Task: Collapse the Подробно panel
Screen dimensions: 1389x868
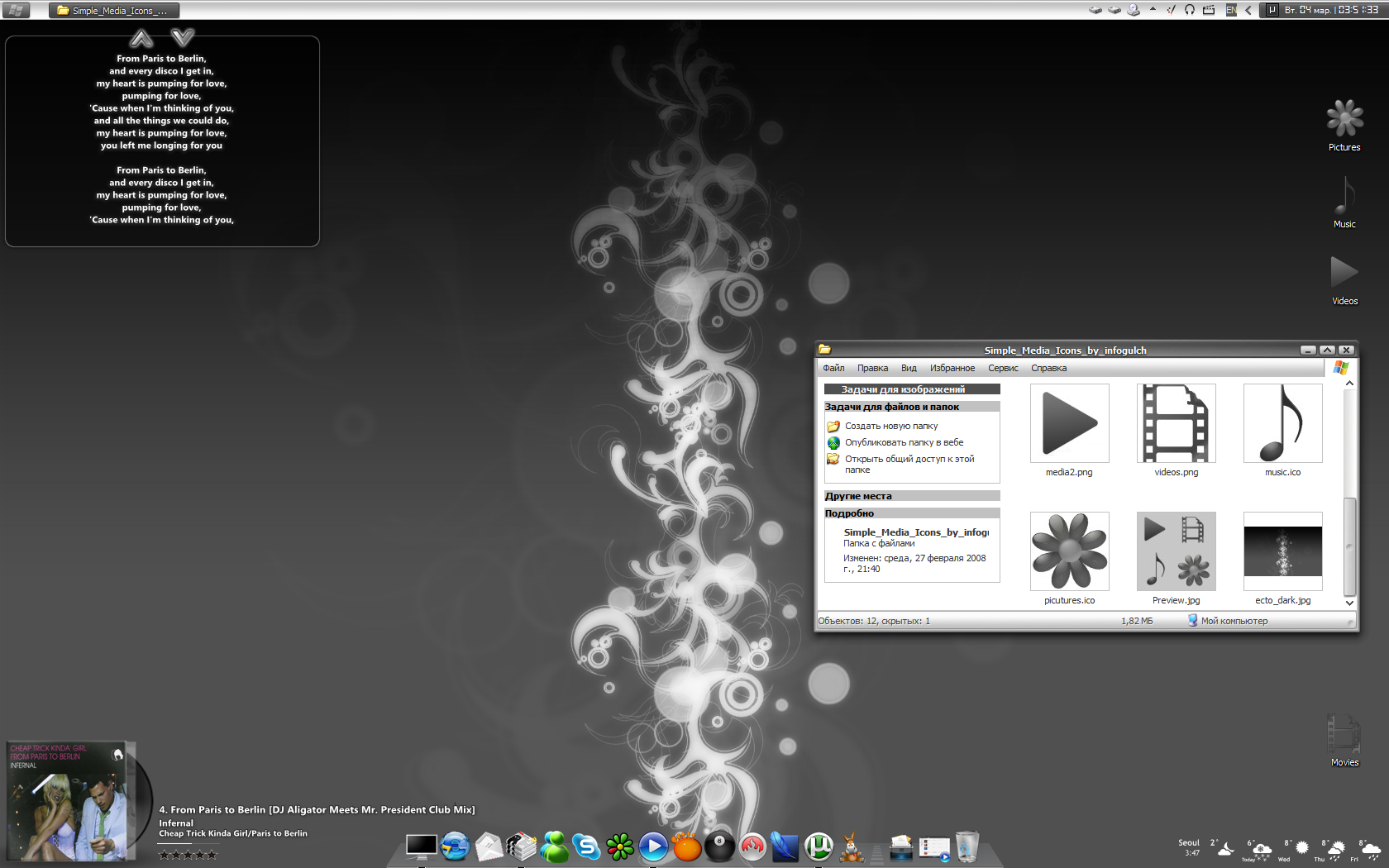Action: tap(912, 513)
